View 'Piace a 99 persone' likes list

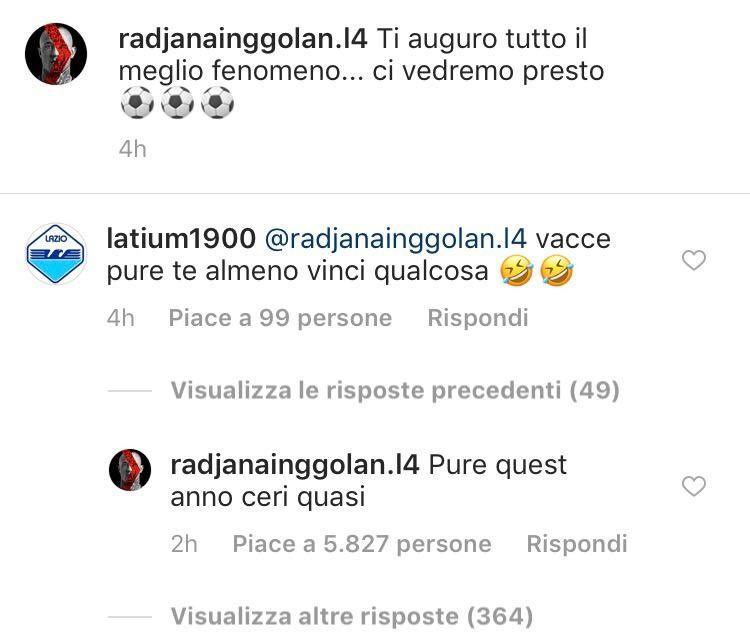pyautogui.click(x=280, y=318)
